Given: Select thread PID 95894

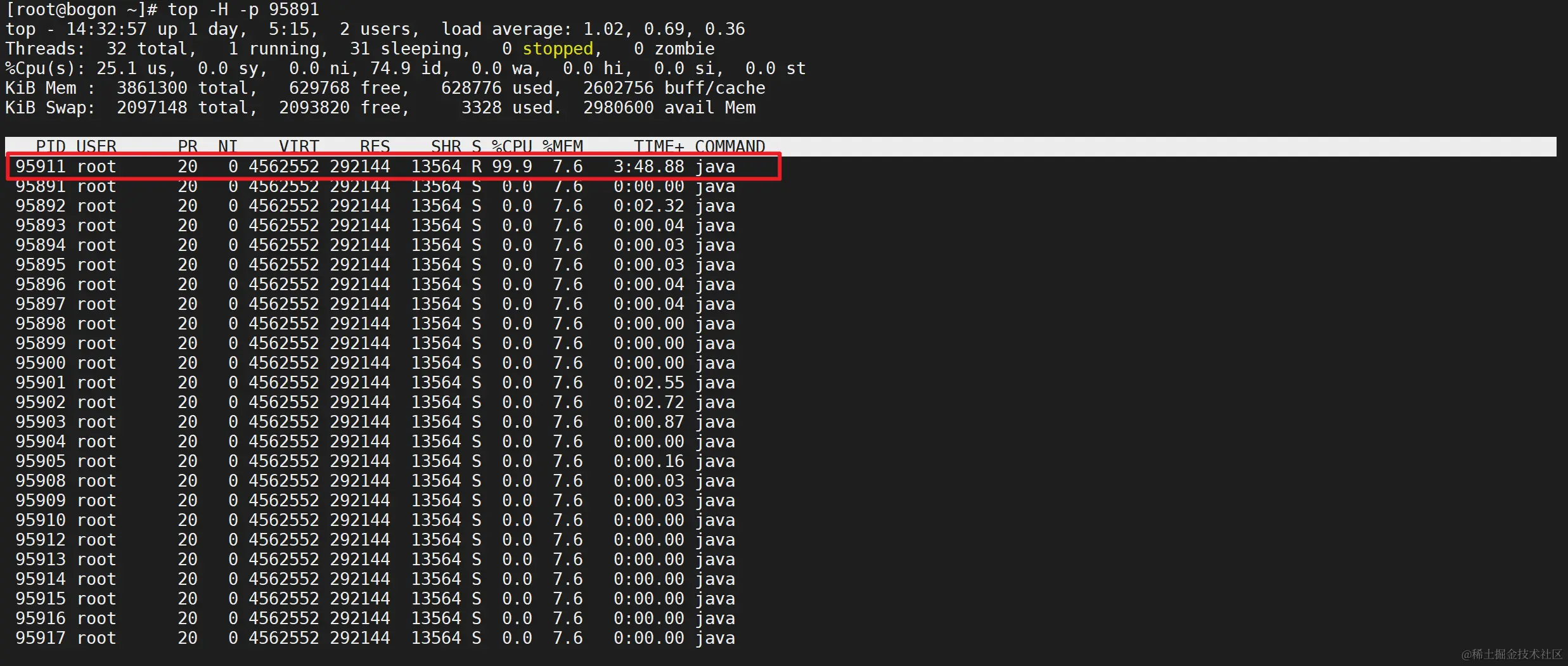Looking at the screenshot, I should (x=41, y=245).
